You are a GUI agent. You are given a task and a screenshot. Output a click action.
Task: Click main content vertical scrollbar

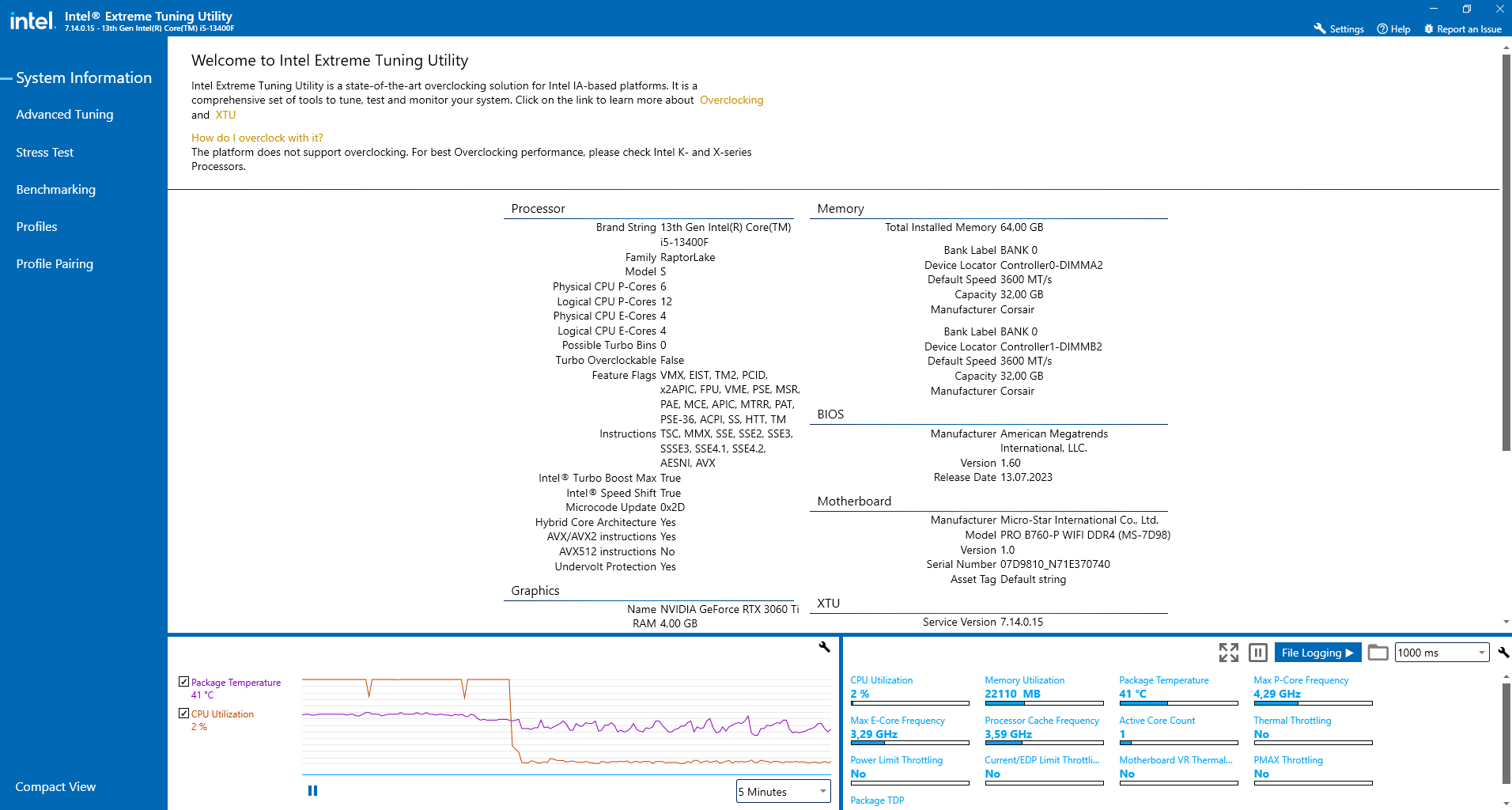coord(1506,253)
